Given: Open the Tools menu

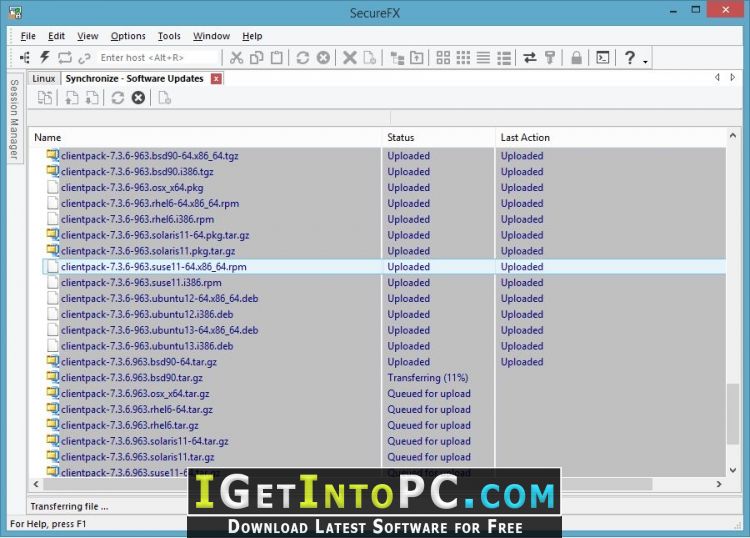Looking at the screenshot, I should click(x=169, y=36).
